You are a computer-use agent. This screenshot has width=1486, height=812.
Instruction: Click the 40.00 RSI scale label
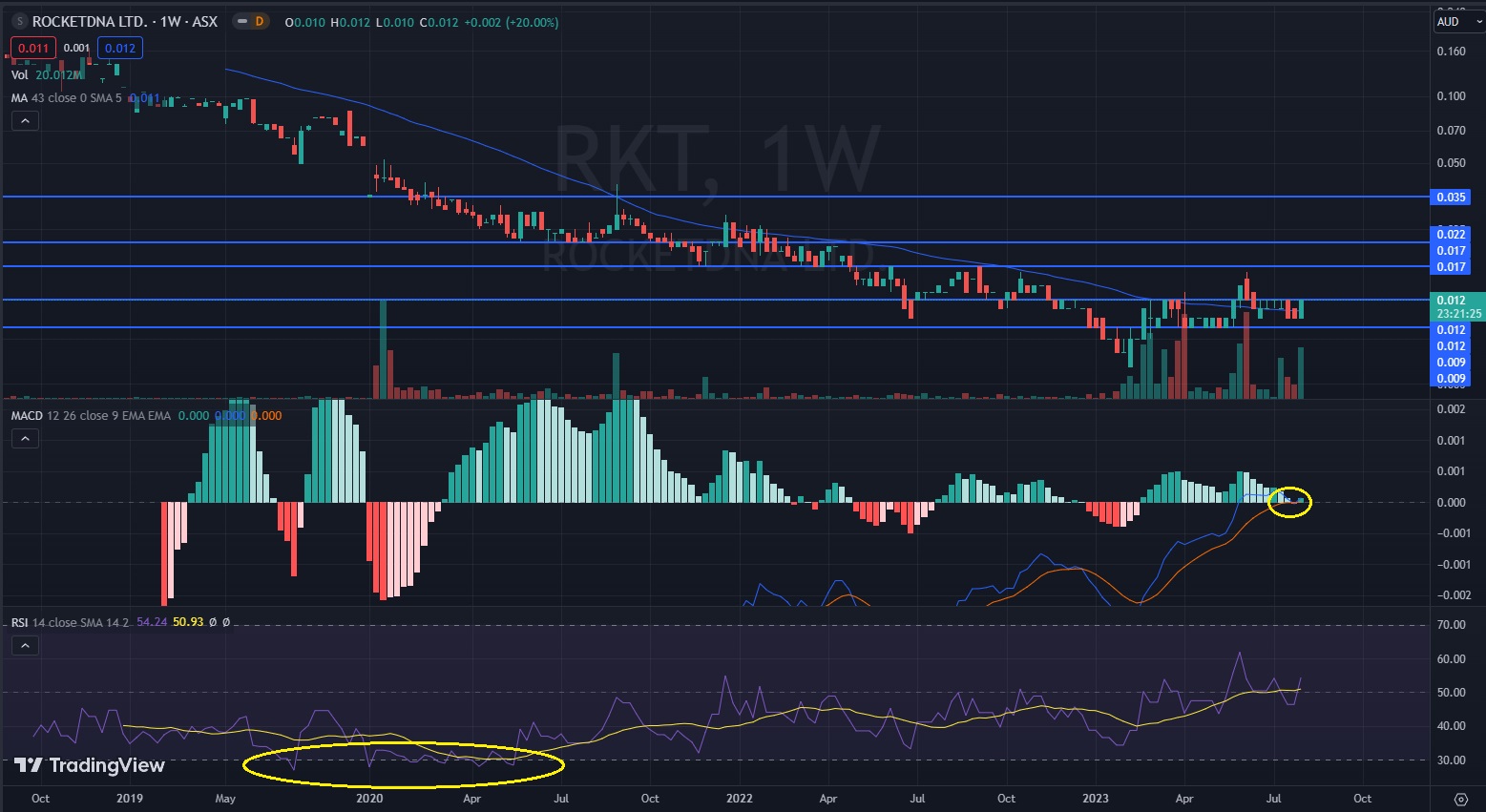[x=1452, y=726]
